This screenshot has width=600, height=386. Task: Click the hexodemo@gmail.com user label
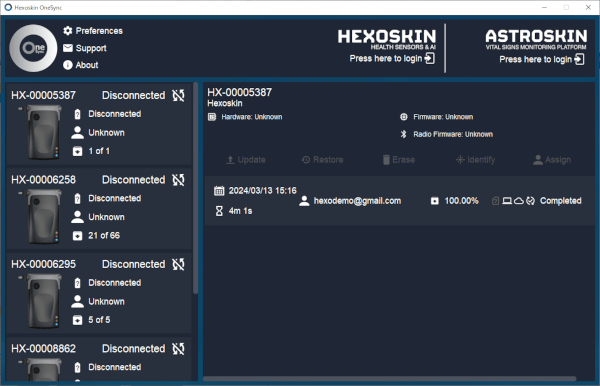tap(357, 201)
